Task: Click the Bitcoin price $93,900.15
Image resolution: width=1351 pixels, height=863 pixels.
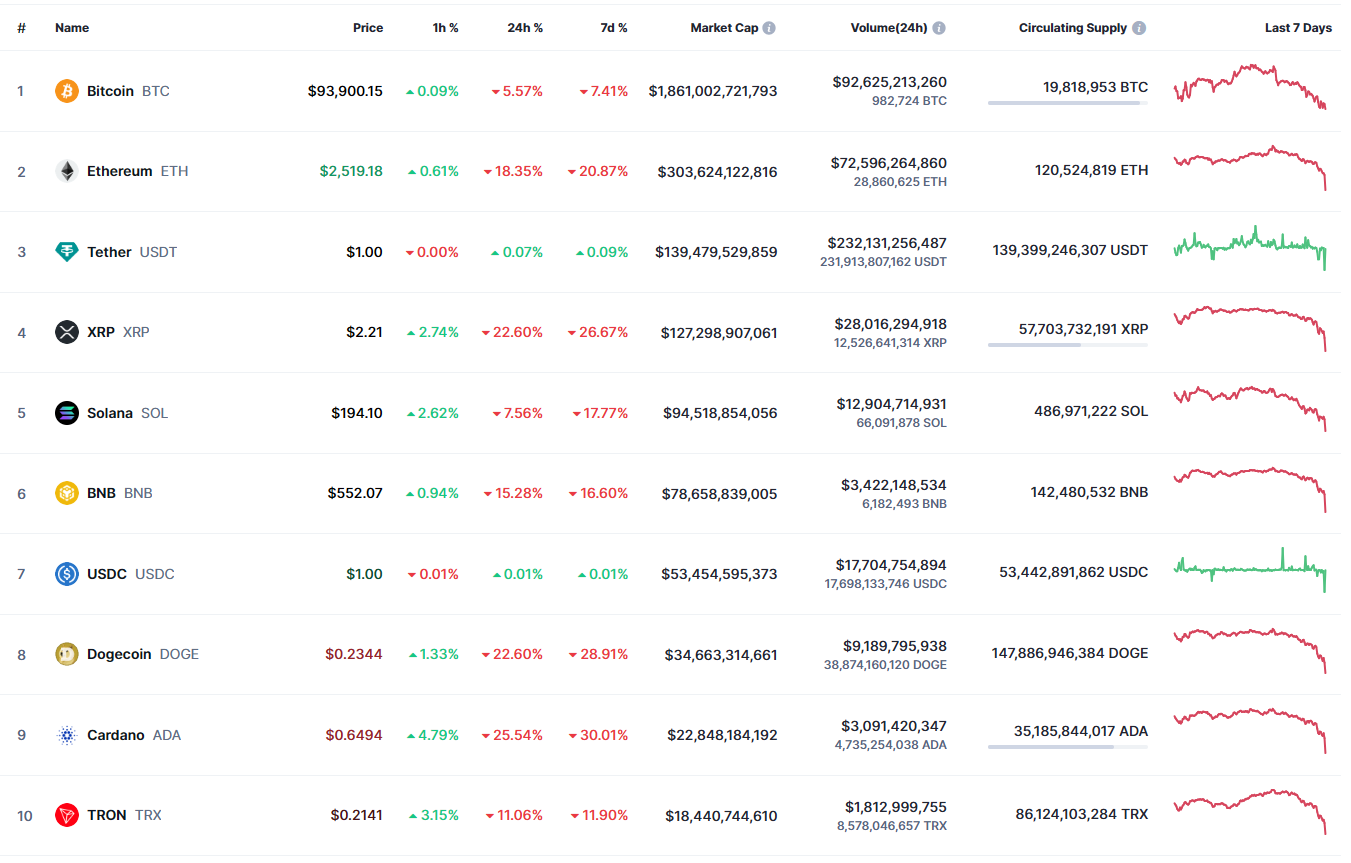Action: [345, 91]
